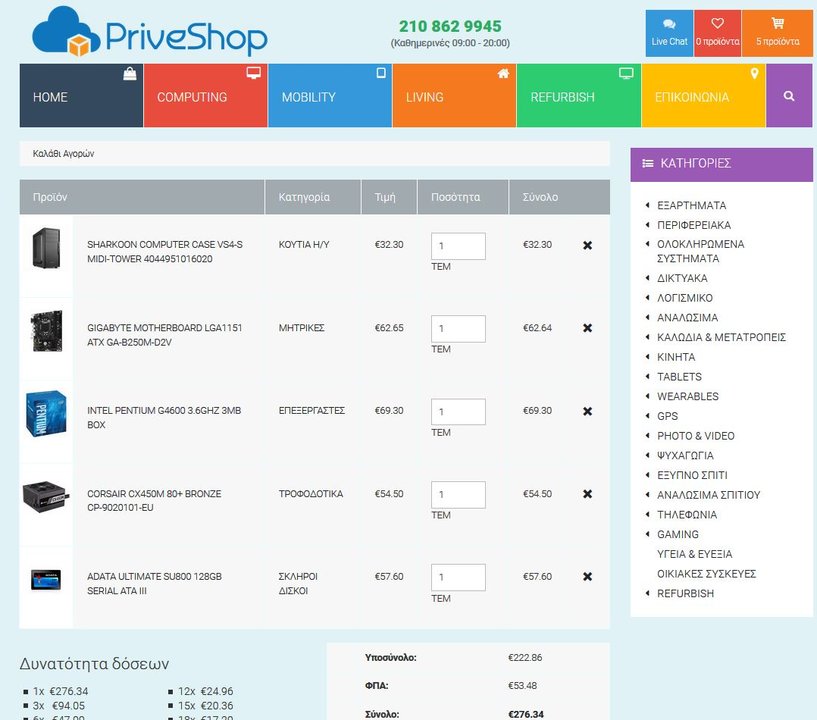The width and height of the screenshot is (817, 720).
Task: Open the PHOTO & VIDEO category link
Action: coord(696,436)
